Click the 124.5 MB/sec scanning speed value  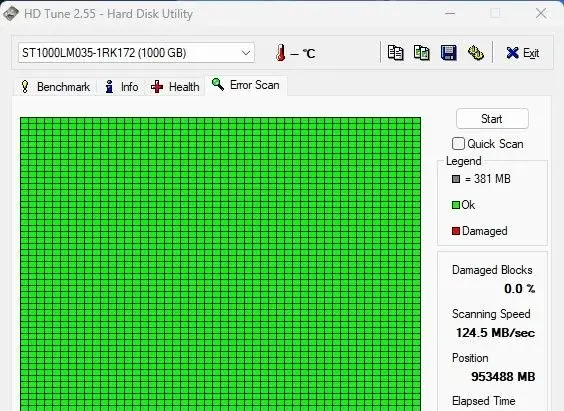[x=495, y=333]
